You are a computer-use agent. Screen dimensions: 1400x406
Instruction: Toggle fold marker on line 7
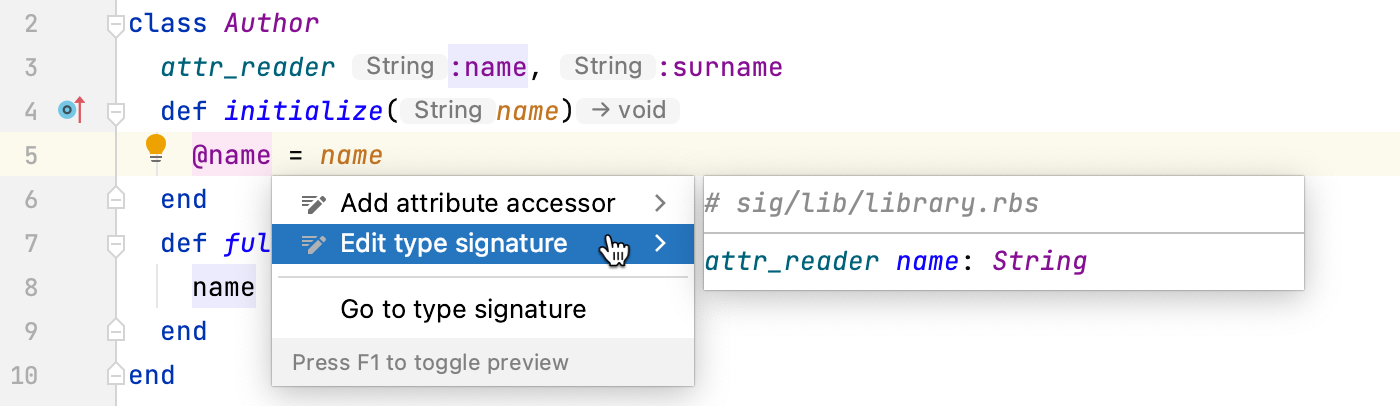coord(116,243)
